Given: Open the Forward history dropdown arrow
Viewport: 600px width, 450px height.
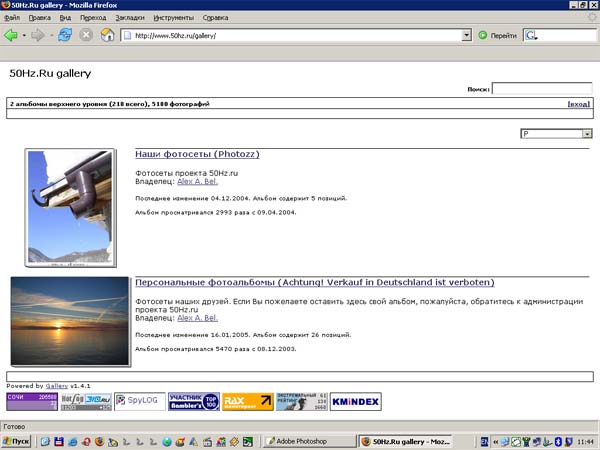Looking at the screenshot, I should tap(51, 36).
